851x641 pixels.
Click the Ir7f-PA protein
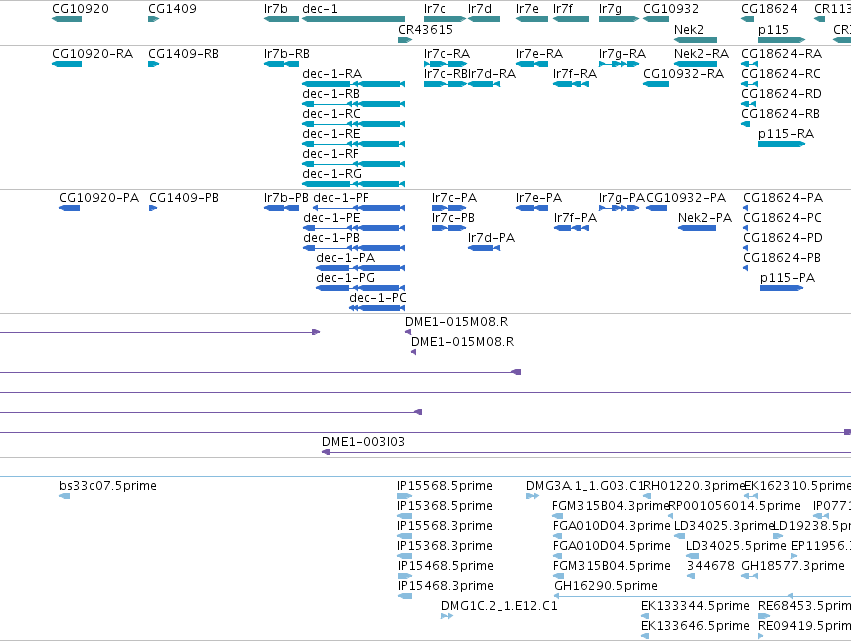tap(571, 229)
